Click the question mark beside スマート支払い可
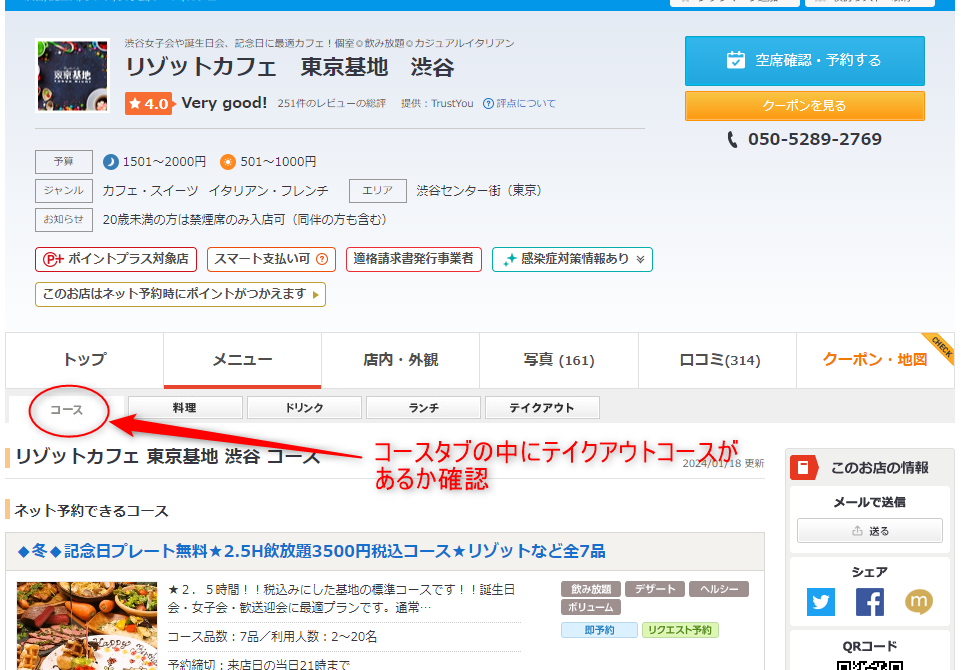 click(322, 259)
